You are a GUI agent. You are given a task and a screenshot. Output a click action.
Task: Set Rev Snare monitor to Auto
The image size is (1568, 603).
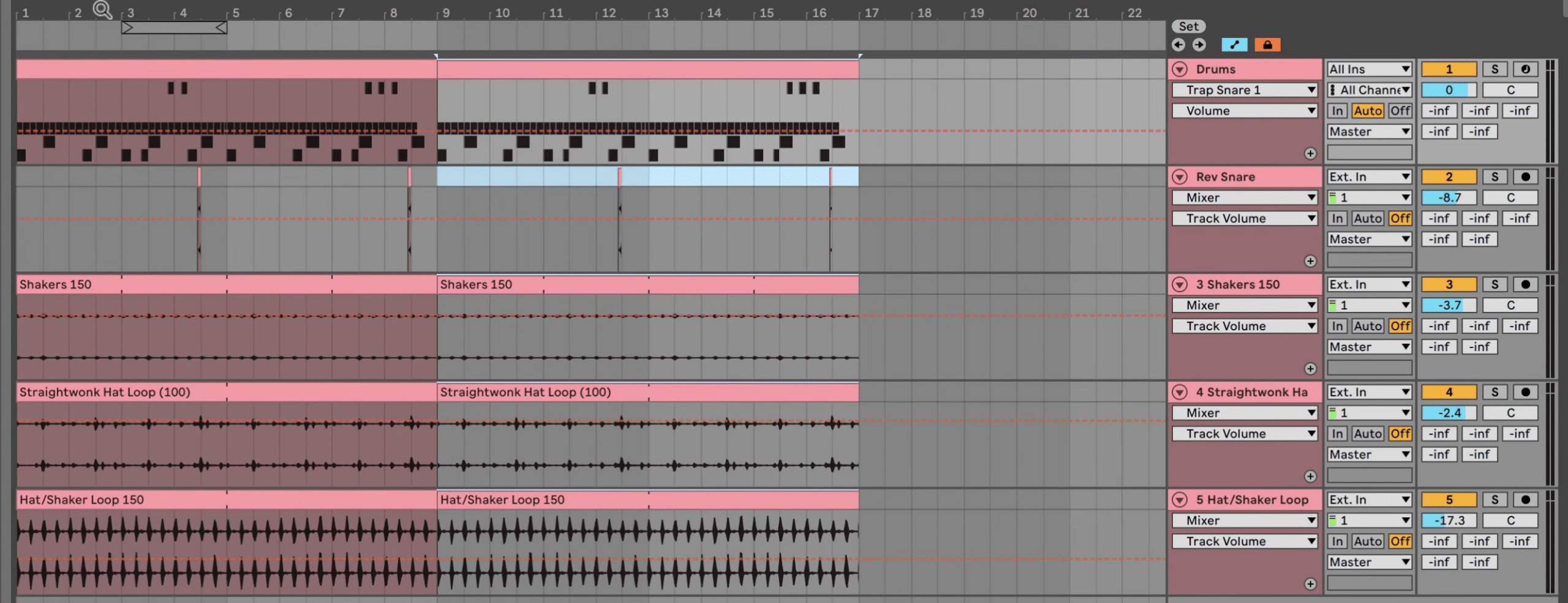1368,219
